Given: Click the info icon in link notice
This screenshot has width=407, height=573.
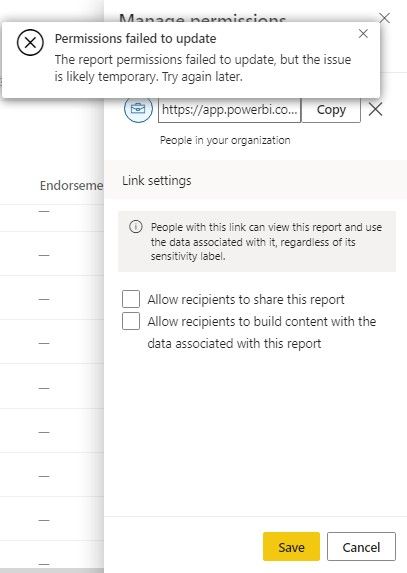Looking at the screenshot, I should (x=136, y=227).
